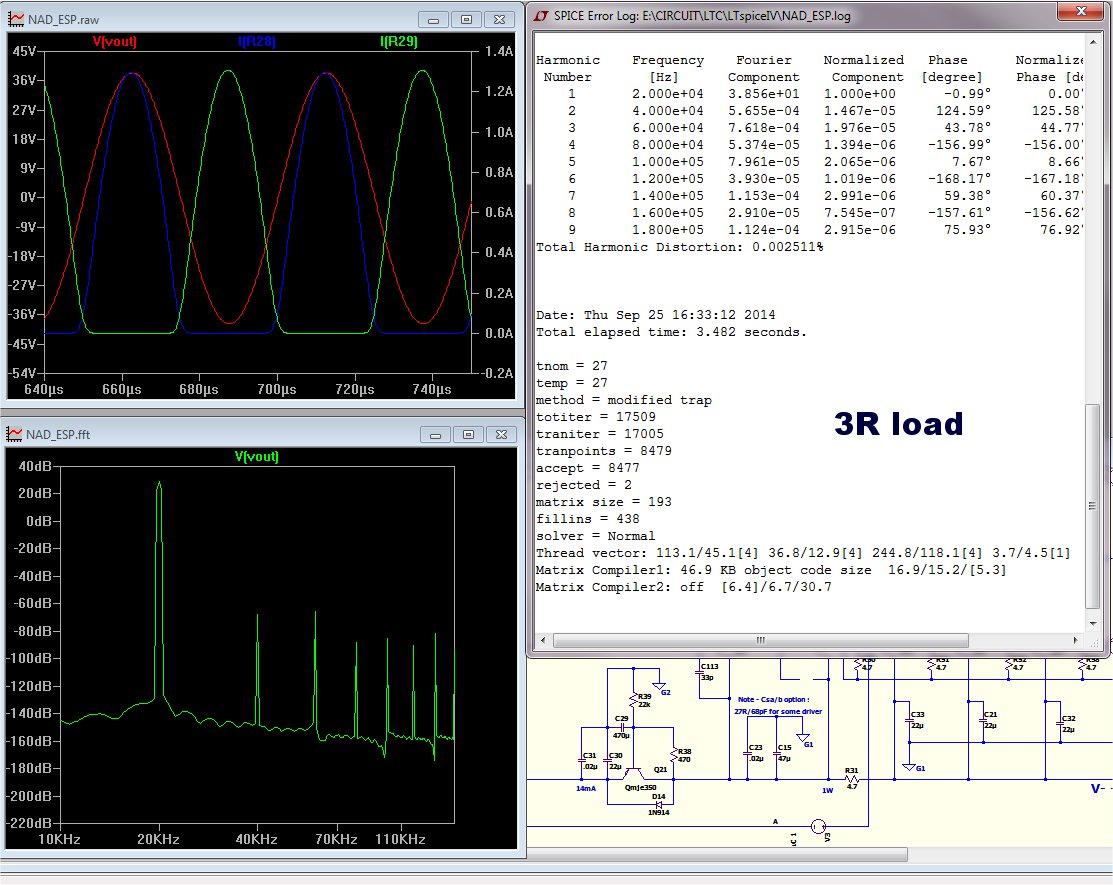Click the 'Note - Csa/b option' schematic text
This screenshot has height=885, width=1113.
774,700
